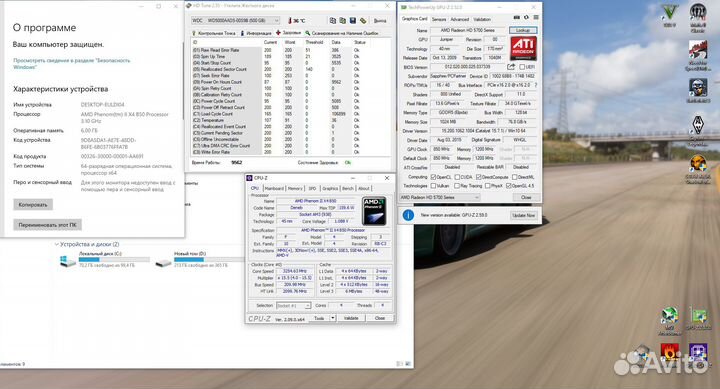The height and width of the screenshot is (389, 720).
Task: Open the GPU-Z graphics card selection dropdown
Action: coord(439,197)
